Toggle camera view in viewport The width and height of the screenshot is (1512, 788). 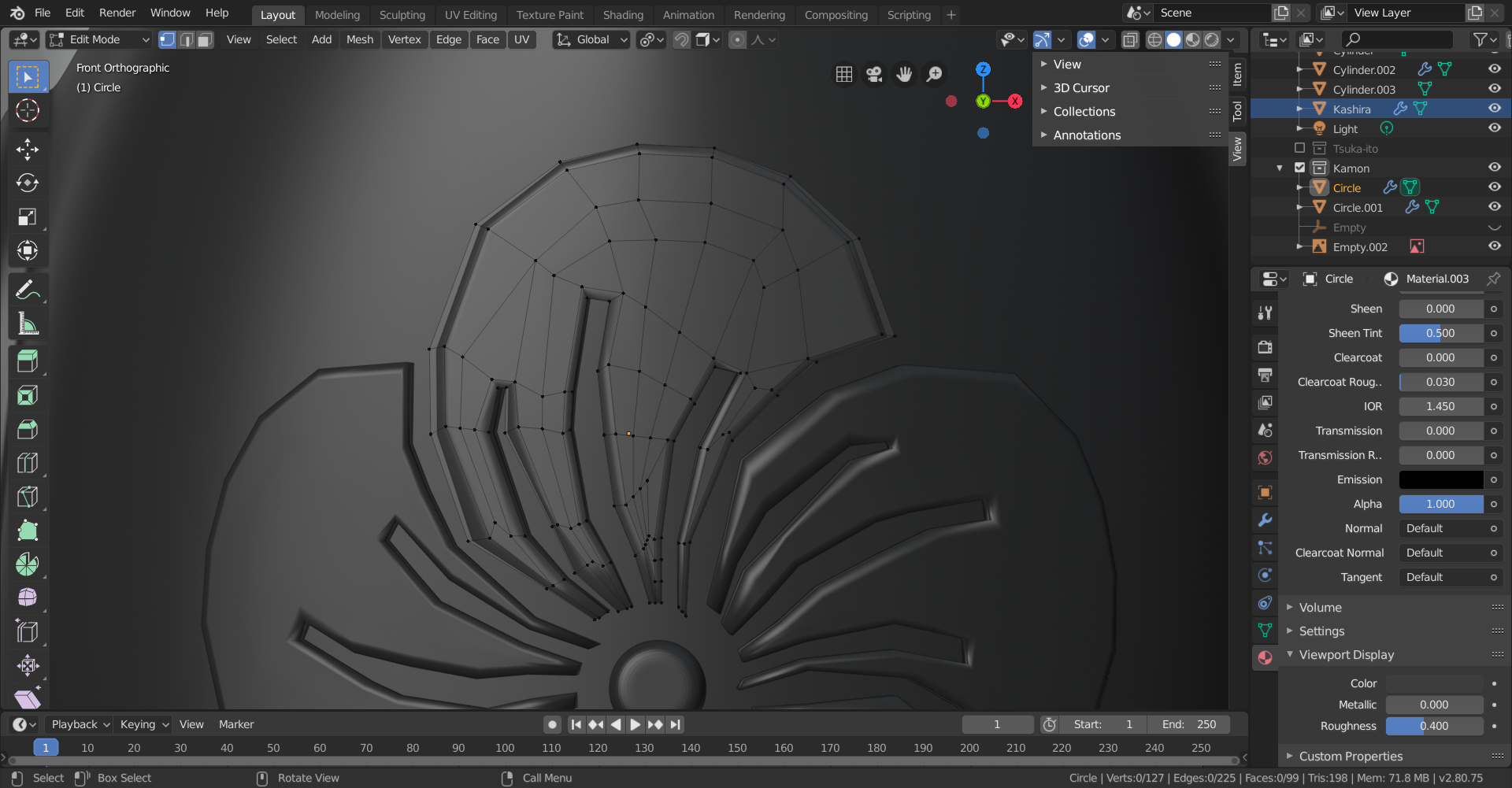(874, 74)
